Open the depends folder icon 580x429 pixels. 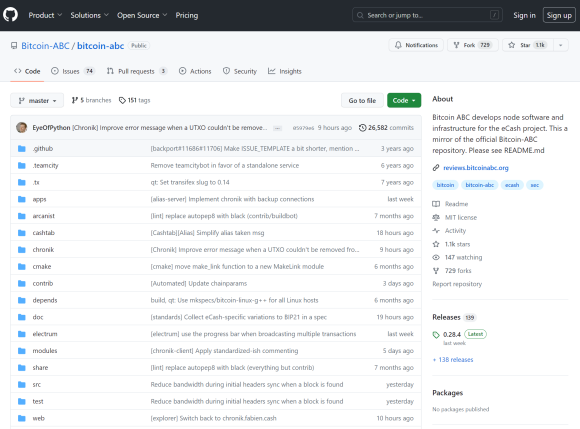(x=22, y=300)
